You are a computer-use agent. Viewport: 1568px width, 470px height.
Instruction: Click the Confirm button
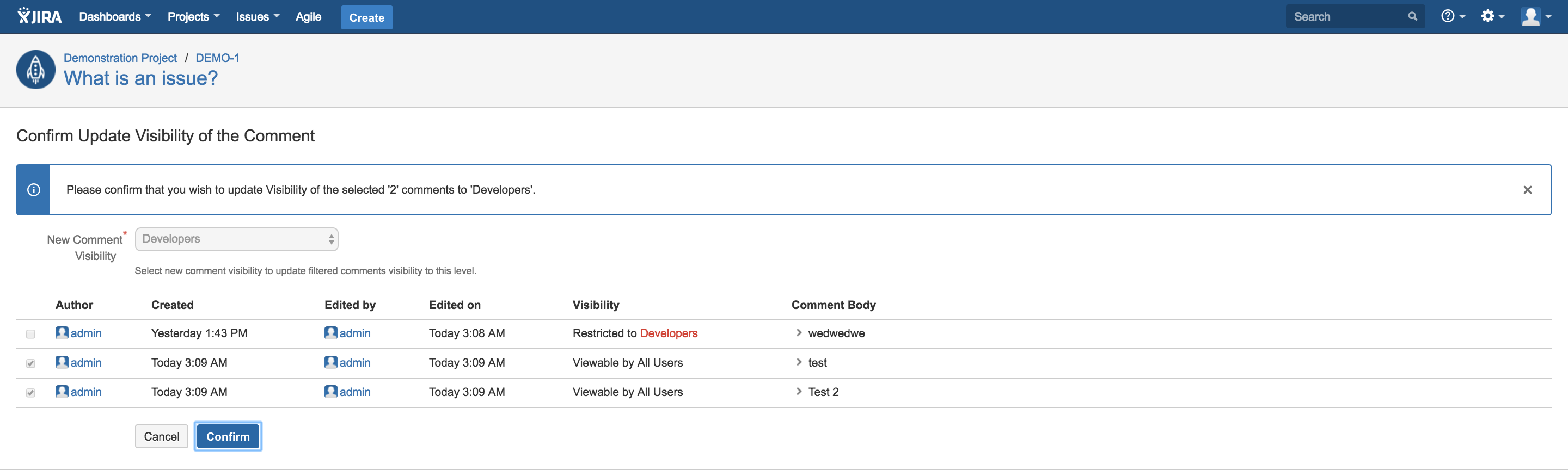point(228,436)
